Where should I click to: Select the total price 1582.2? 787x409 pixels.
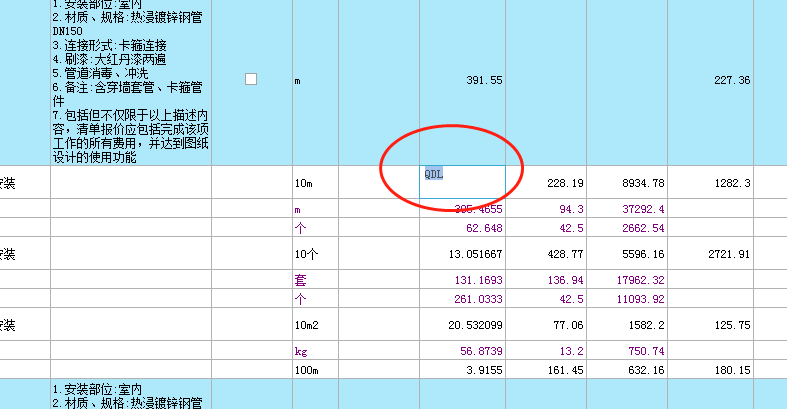click(646, 325)
